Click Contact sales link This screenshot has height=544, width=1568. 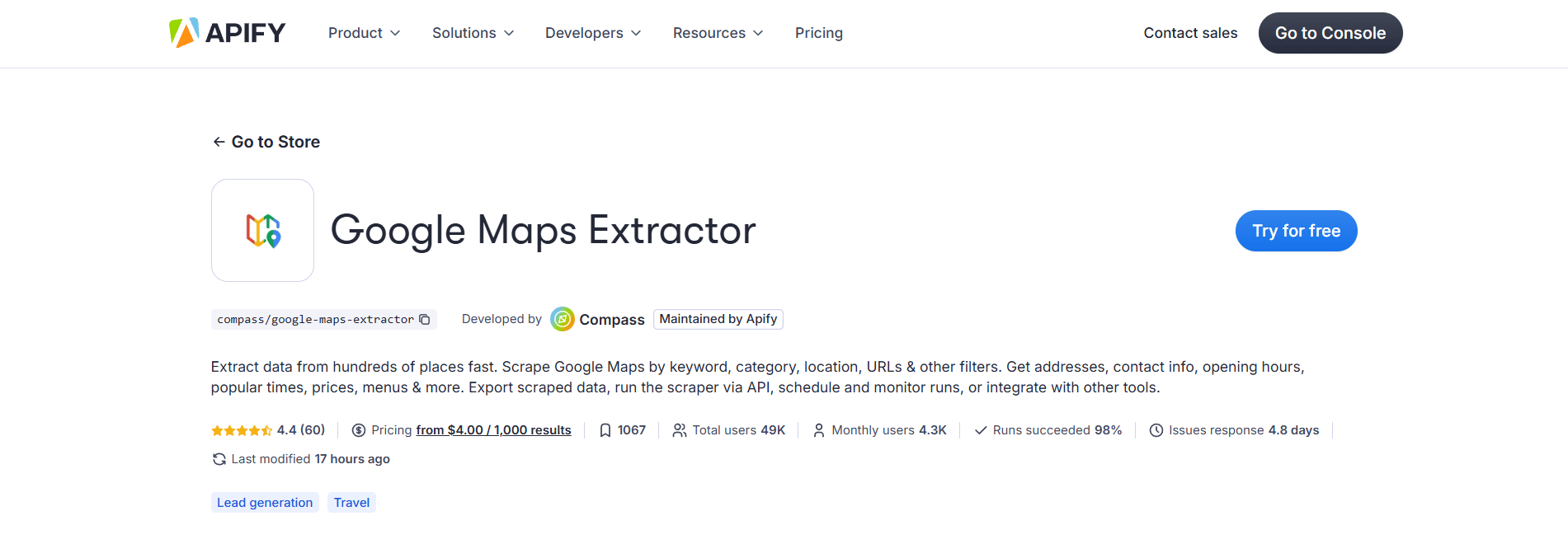[1190, 33]
